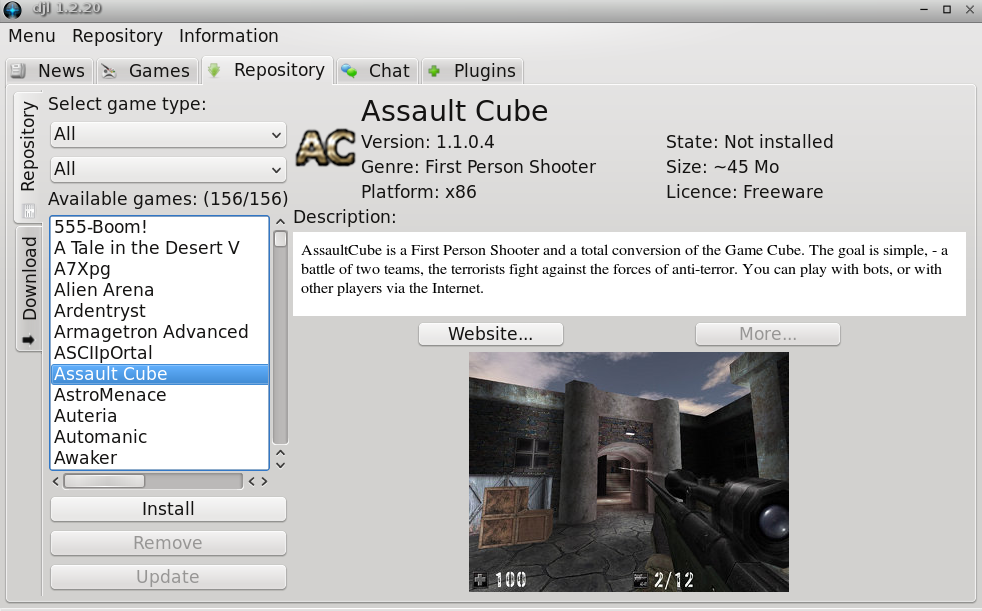The width and height of the screenshot is (982, 611).
Task: Click the disabled Update button
Action: (x=168, y=577)
